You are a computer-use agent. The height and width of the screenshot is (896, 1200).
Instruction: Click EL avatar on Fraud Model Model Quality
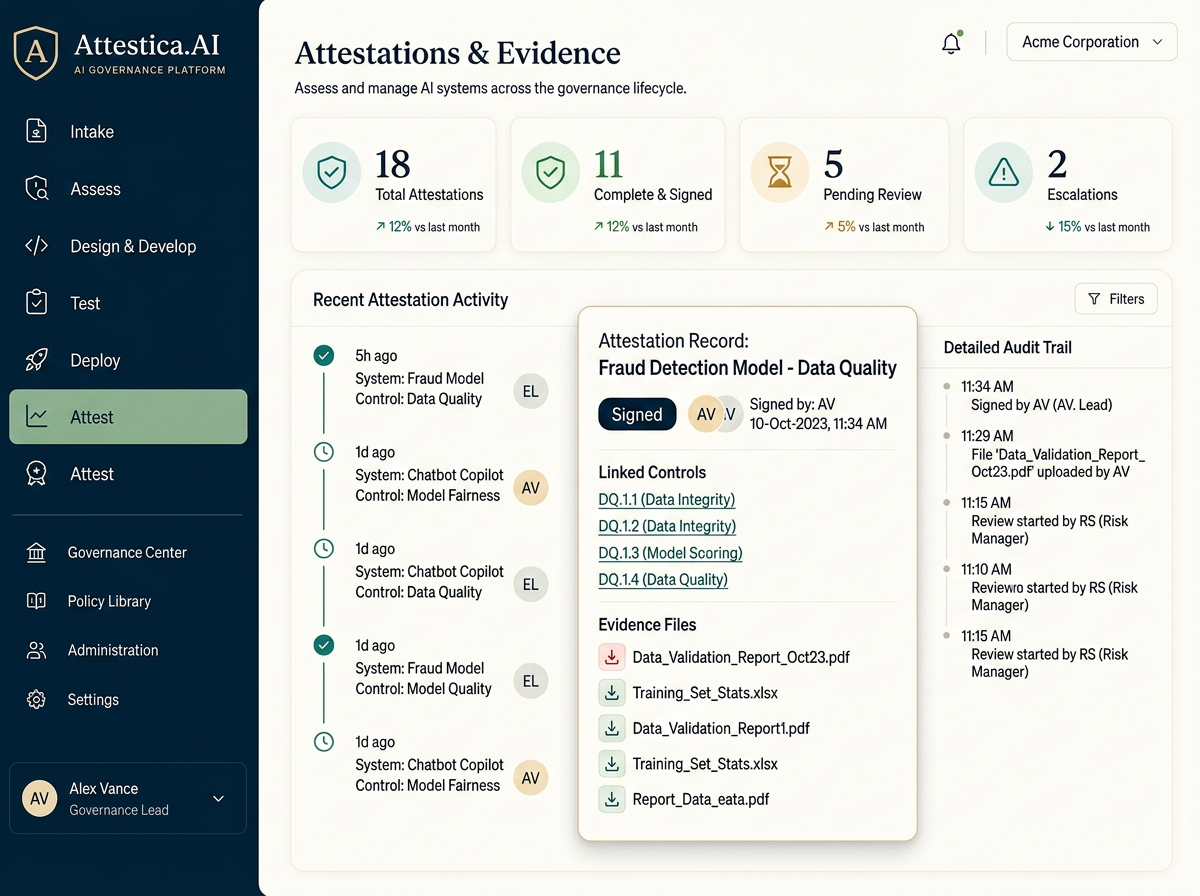point(531,681)
